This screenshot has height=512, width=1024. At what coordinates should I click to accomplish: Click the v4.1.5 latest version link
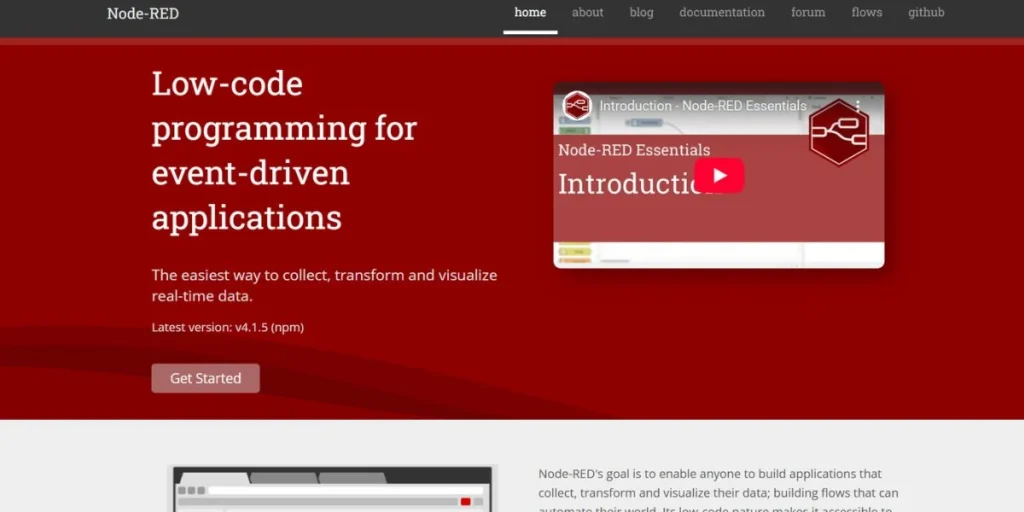(x=252, y=327)
